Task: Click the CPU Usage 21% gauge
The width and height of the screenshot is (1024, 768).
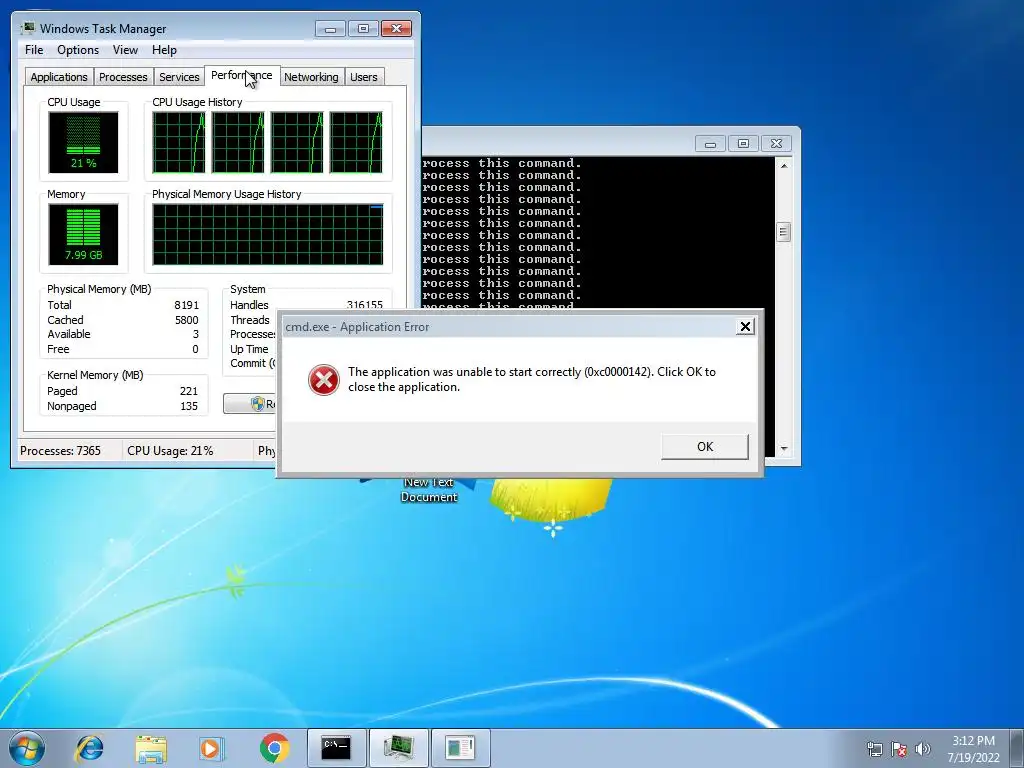Action: point(83,142)
